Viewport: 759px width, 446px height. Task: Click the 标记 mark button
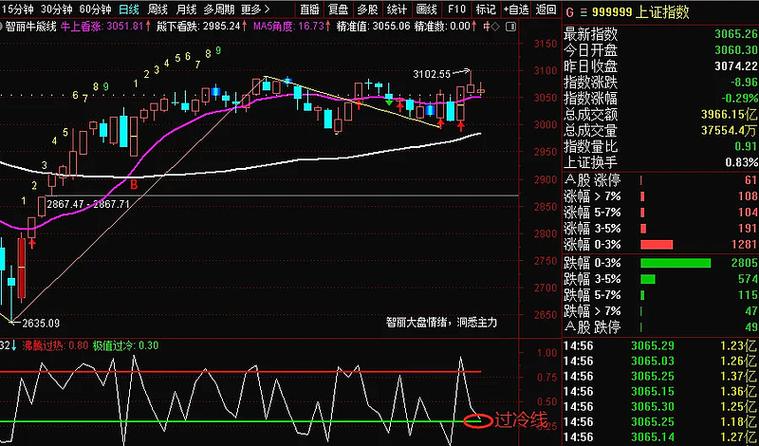point(486,9)
